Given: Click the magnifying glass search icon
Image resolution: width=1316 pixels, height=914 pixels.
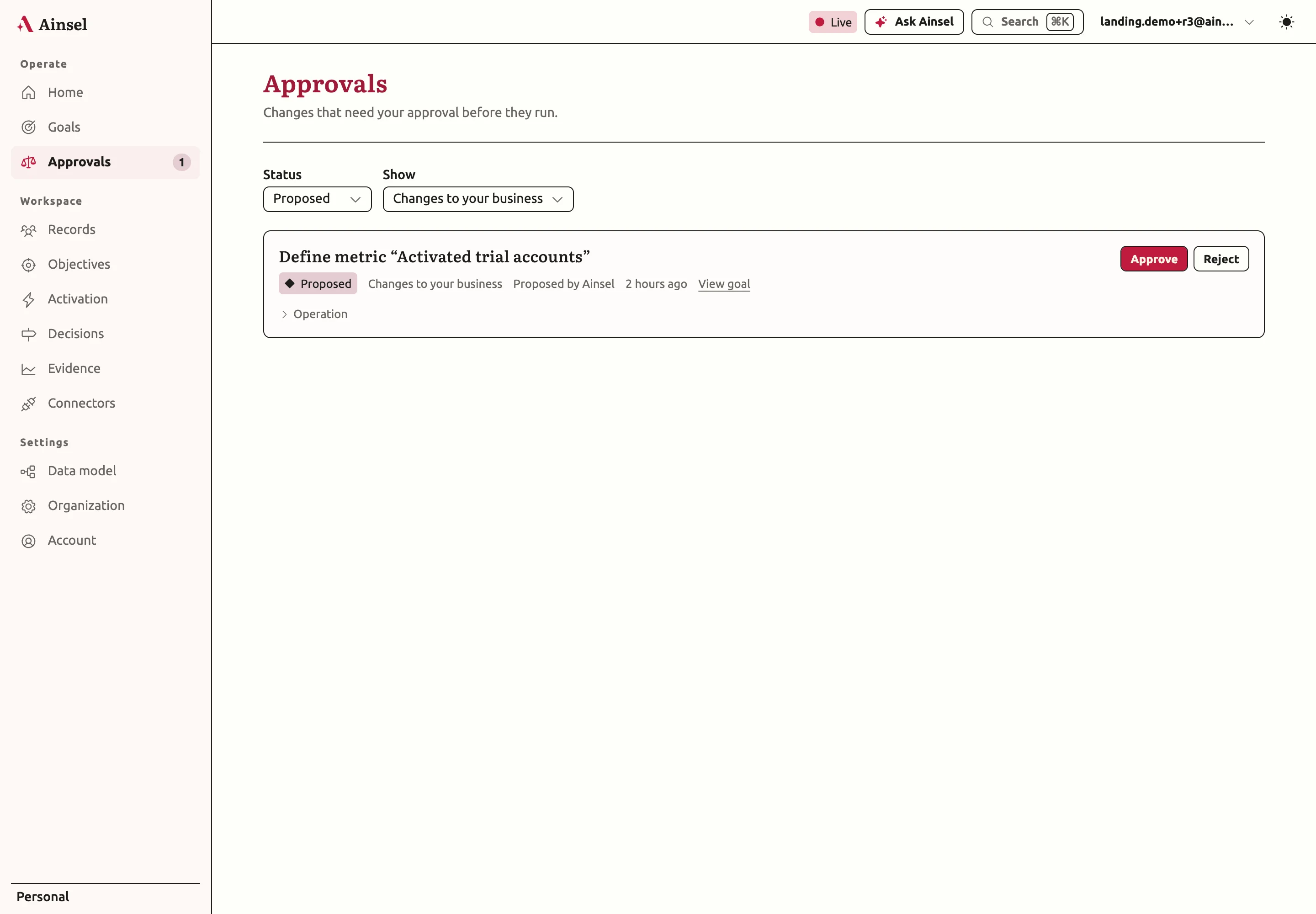Looking at the screenshot, I should [988, 22].
